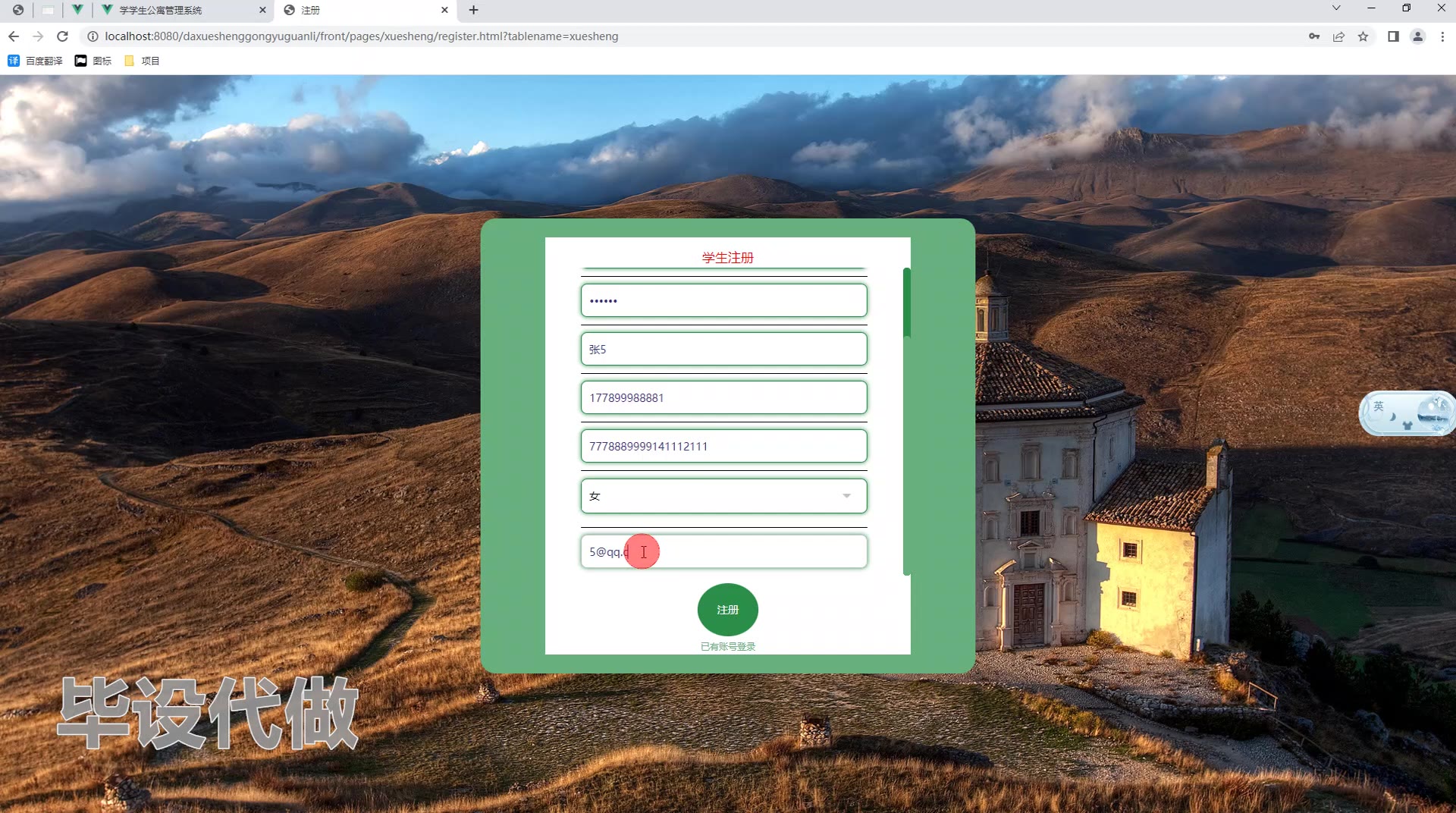Open a new browser tab
The height and width of the screenshot is (813, 1456).
473,10
